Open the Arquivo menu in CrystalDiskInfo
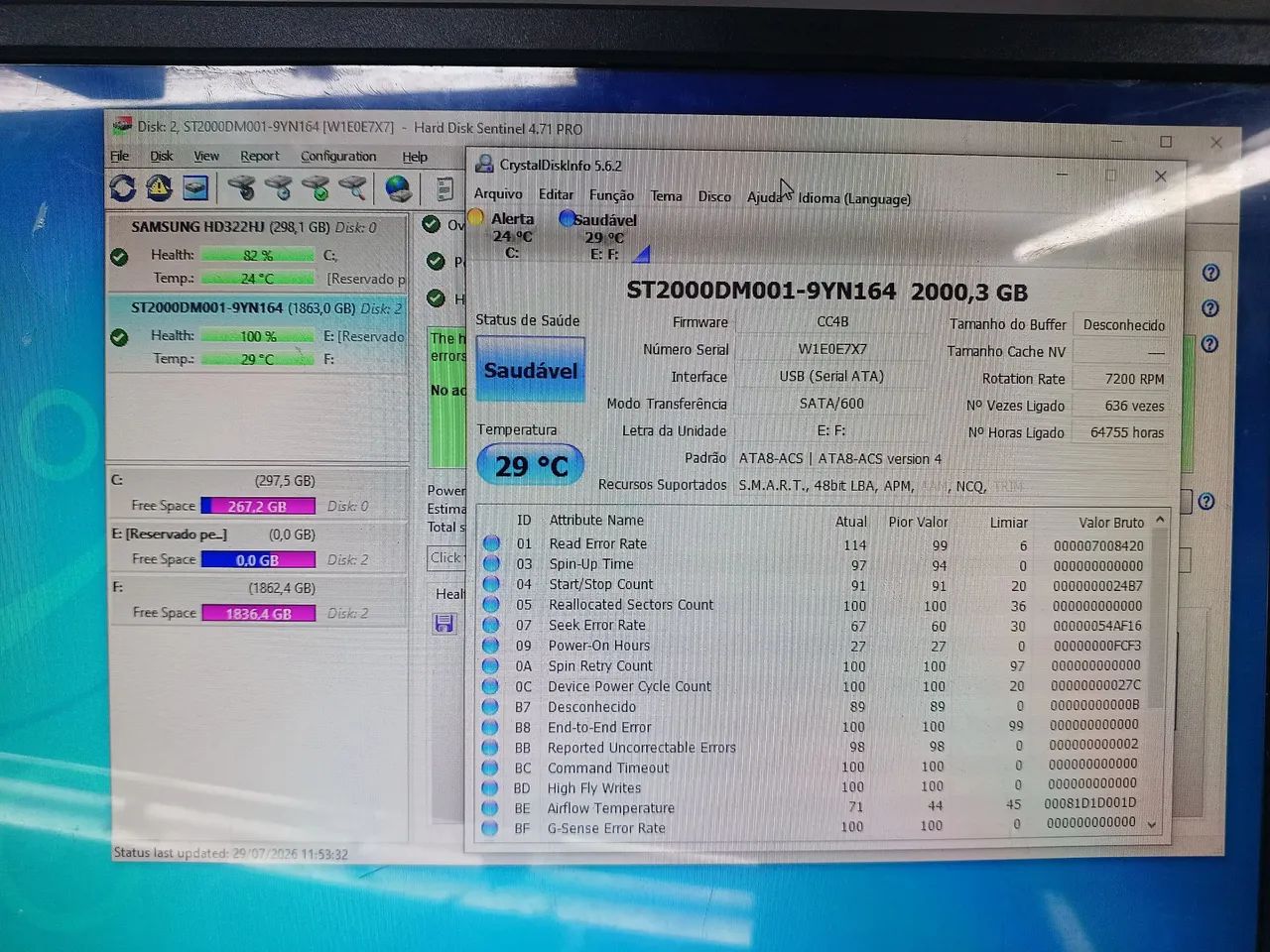 (498, 193)
